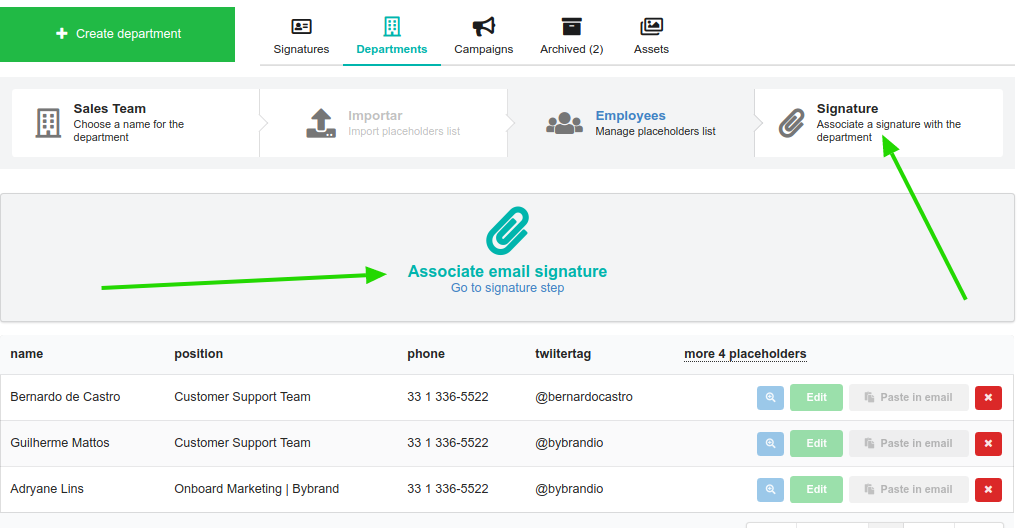Click the Onboard Marketing | Bybrand position cell
1021x528 pixels.
(x=257, y=489)
